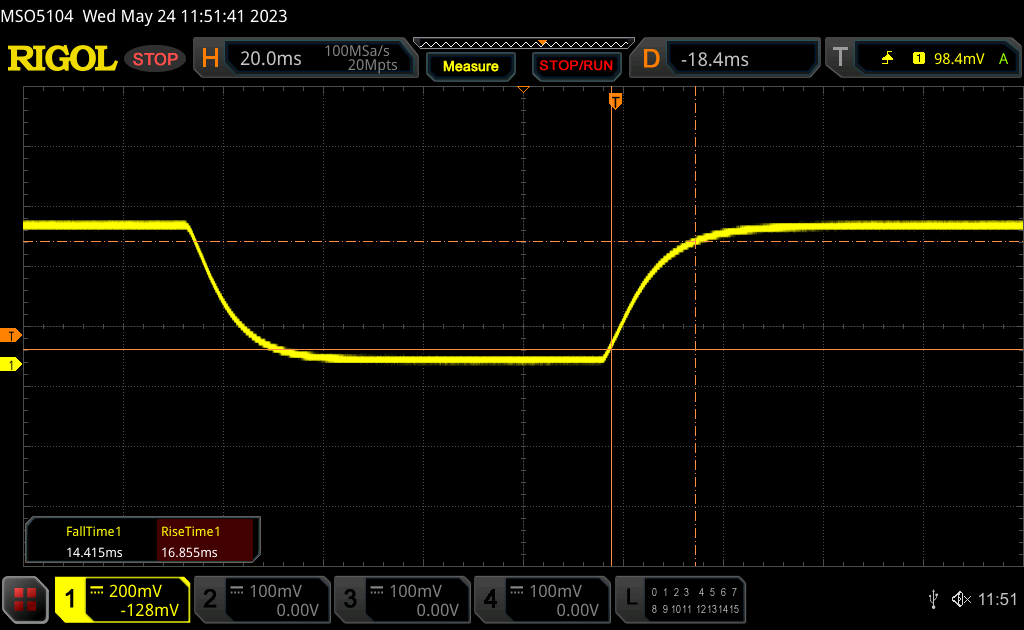This screenshot has width=1024, height=630.
Task: Select the -18.4ms delay value
Action: 714,59
